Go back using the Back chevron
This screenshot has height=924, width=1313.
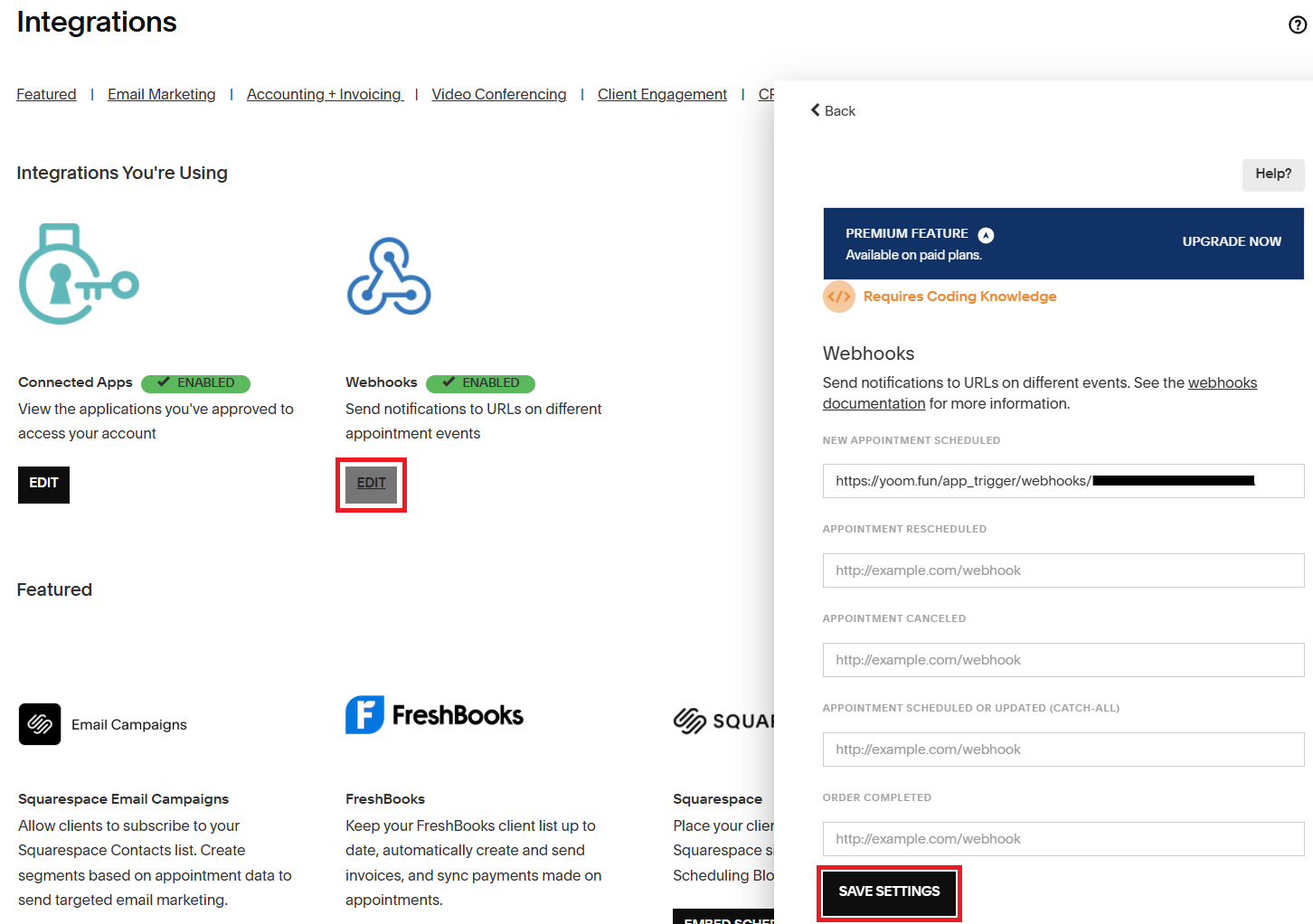coord(833,110)
